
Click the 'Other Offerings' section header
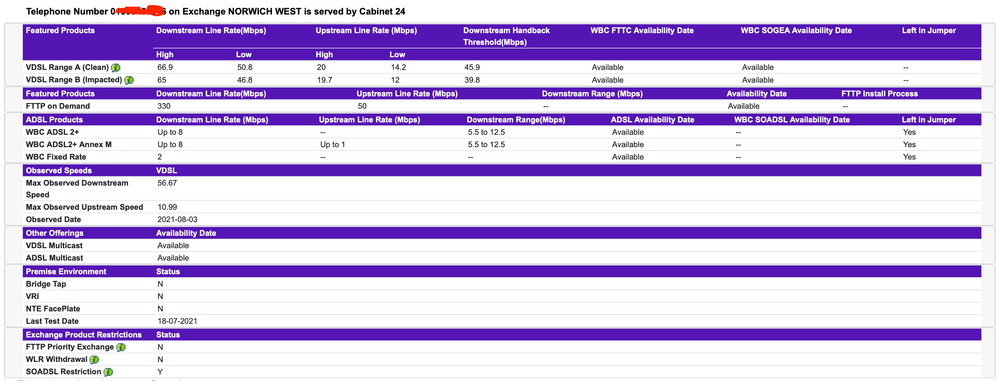[54, 233]
